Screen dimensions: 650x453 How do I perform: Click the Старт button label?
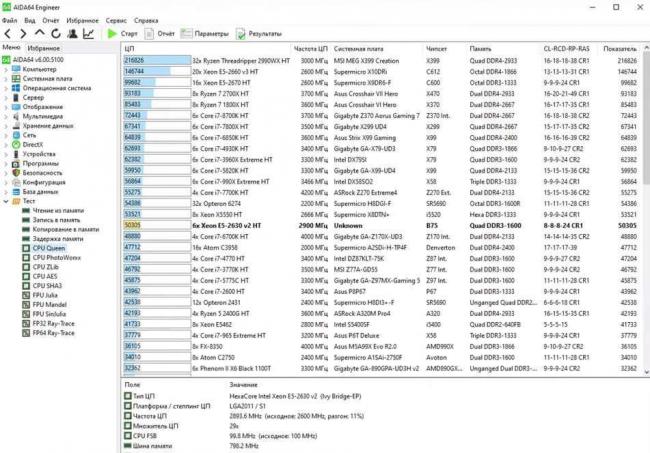pos(129,34)
